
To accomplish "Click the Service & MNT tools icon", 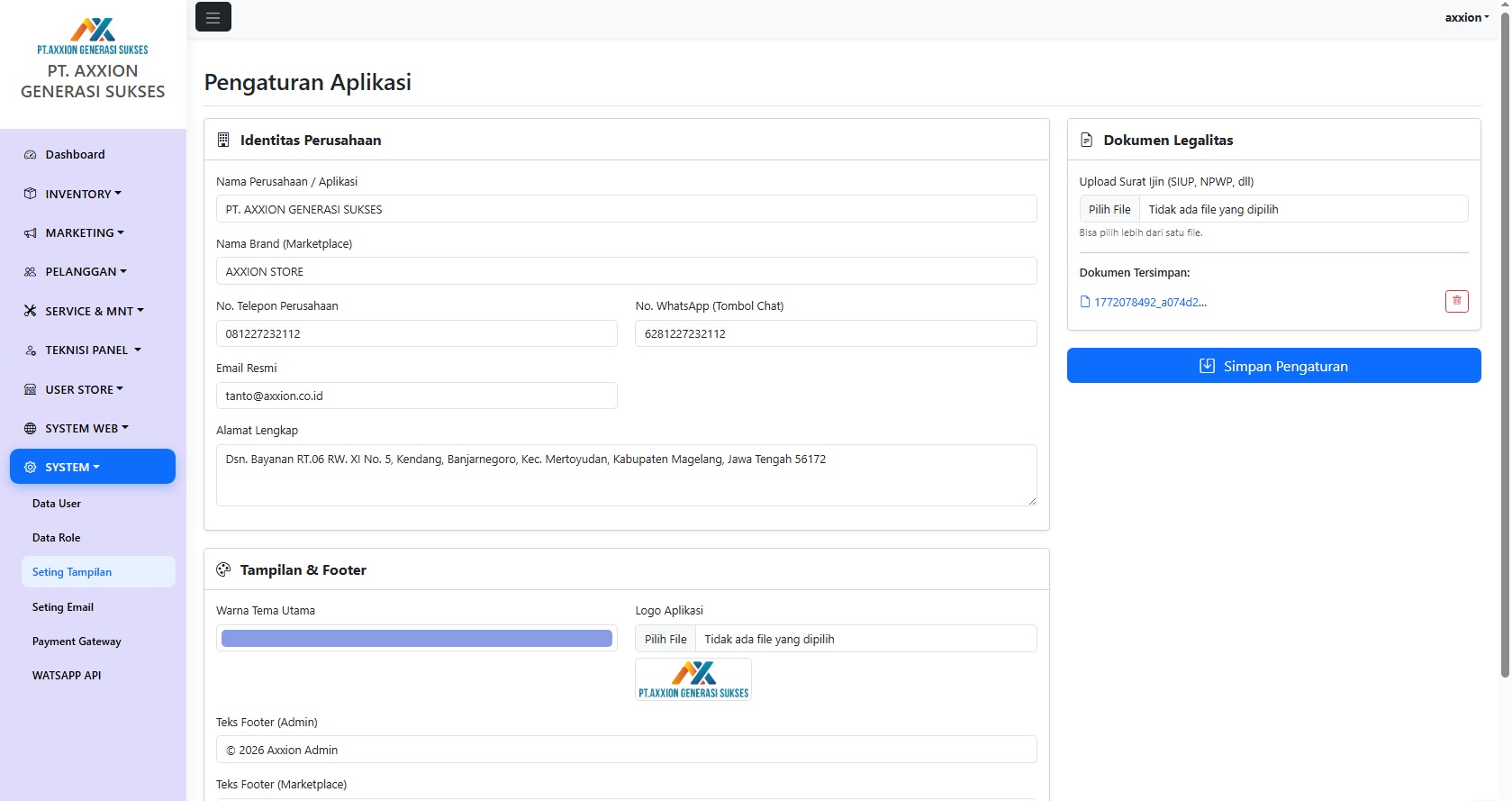I will click(30, 311).
